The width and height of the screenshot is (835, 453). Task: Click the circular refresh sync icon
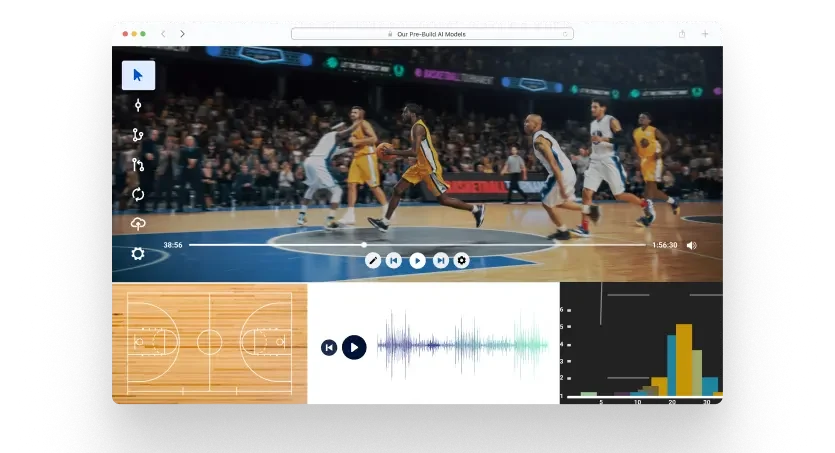click(138, 194)
